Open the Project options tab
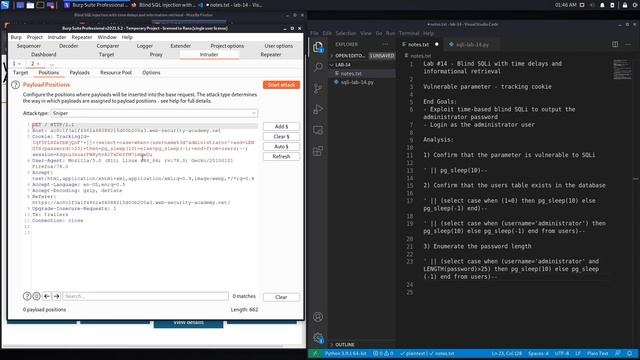Screen dimensions: 640x360 [227, 46]
